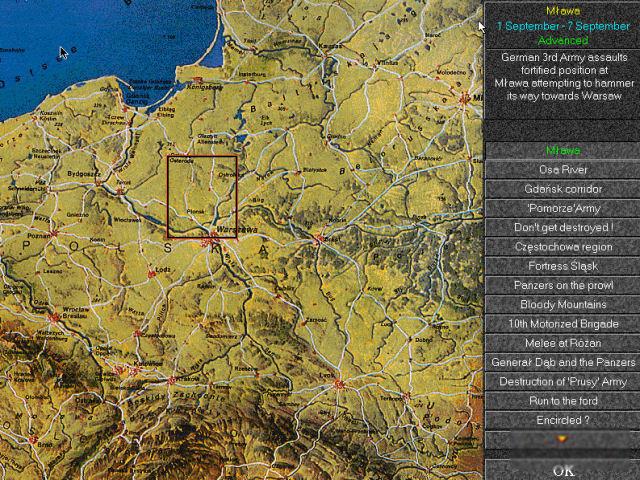Click the Poznań city label on map

(38, 236)
